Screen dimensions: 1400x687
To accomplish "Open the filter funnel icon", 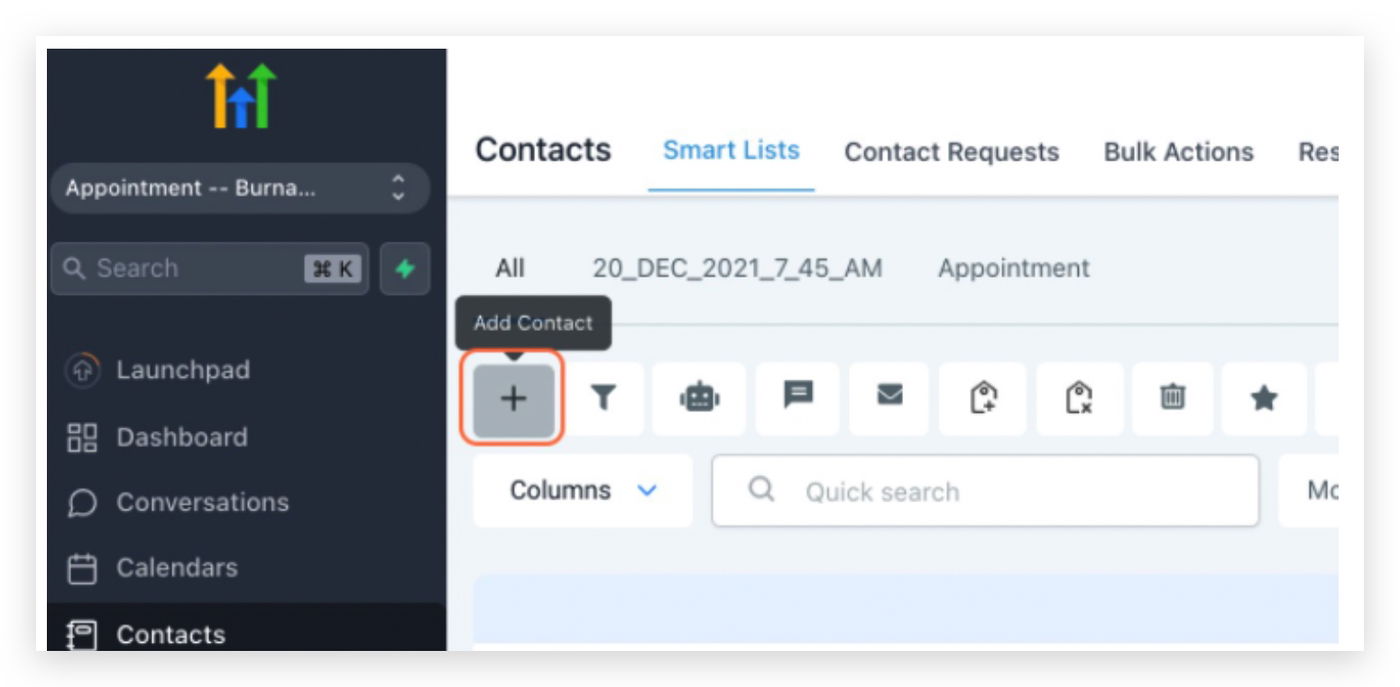I will tap(603, 399).
